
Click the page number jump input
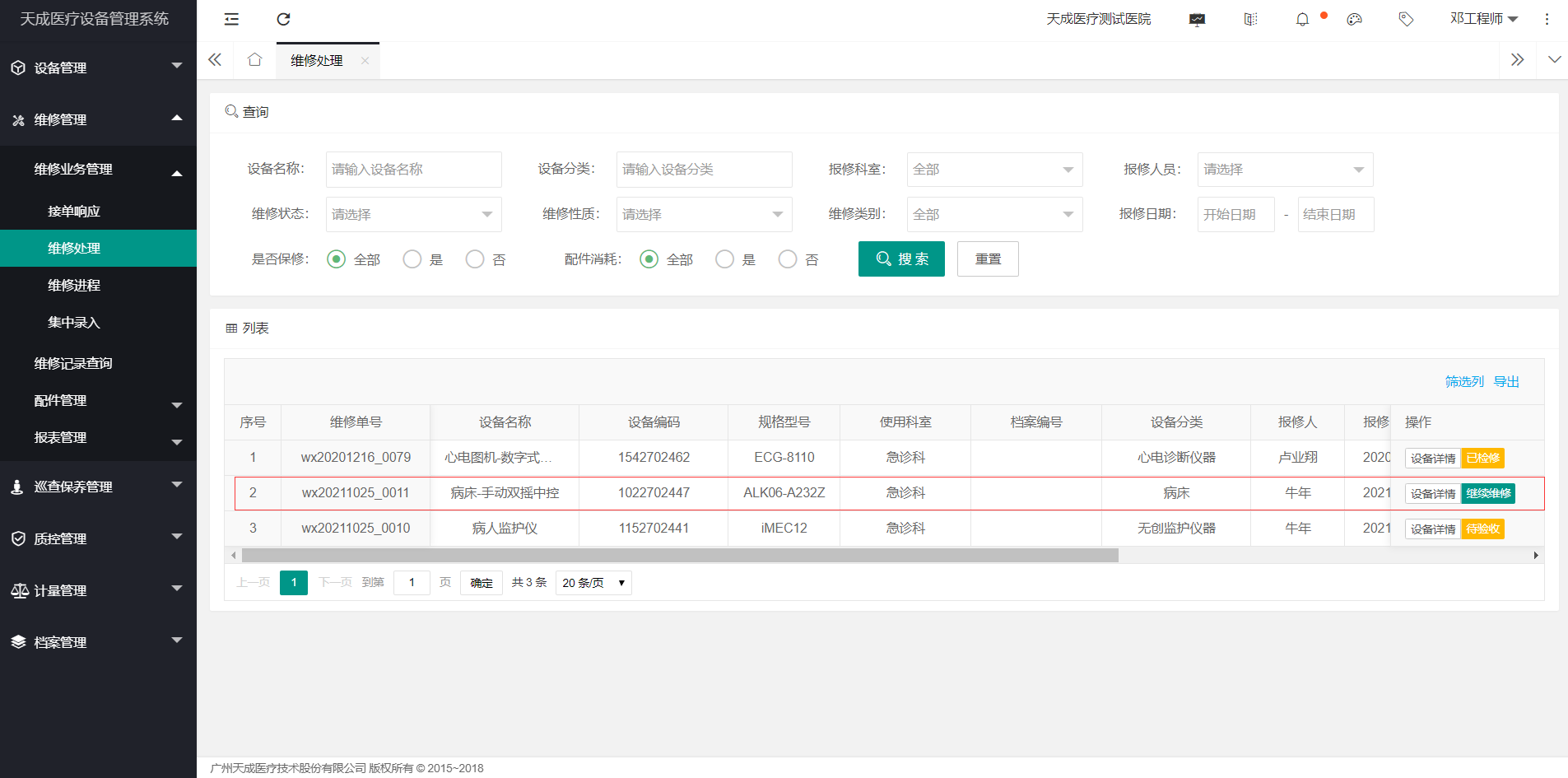[412, 583]
